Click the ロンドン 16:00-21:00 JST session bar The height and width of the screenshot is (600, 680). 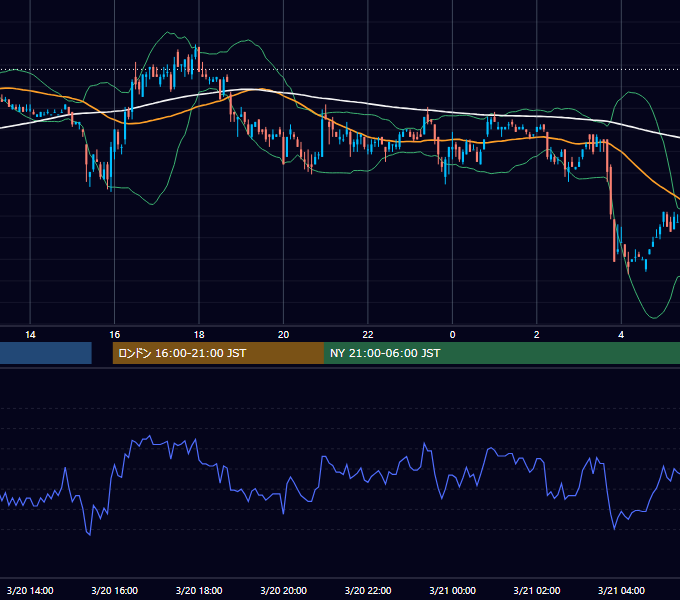pos(218,353)
